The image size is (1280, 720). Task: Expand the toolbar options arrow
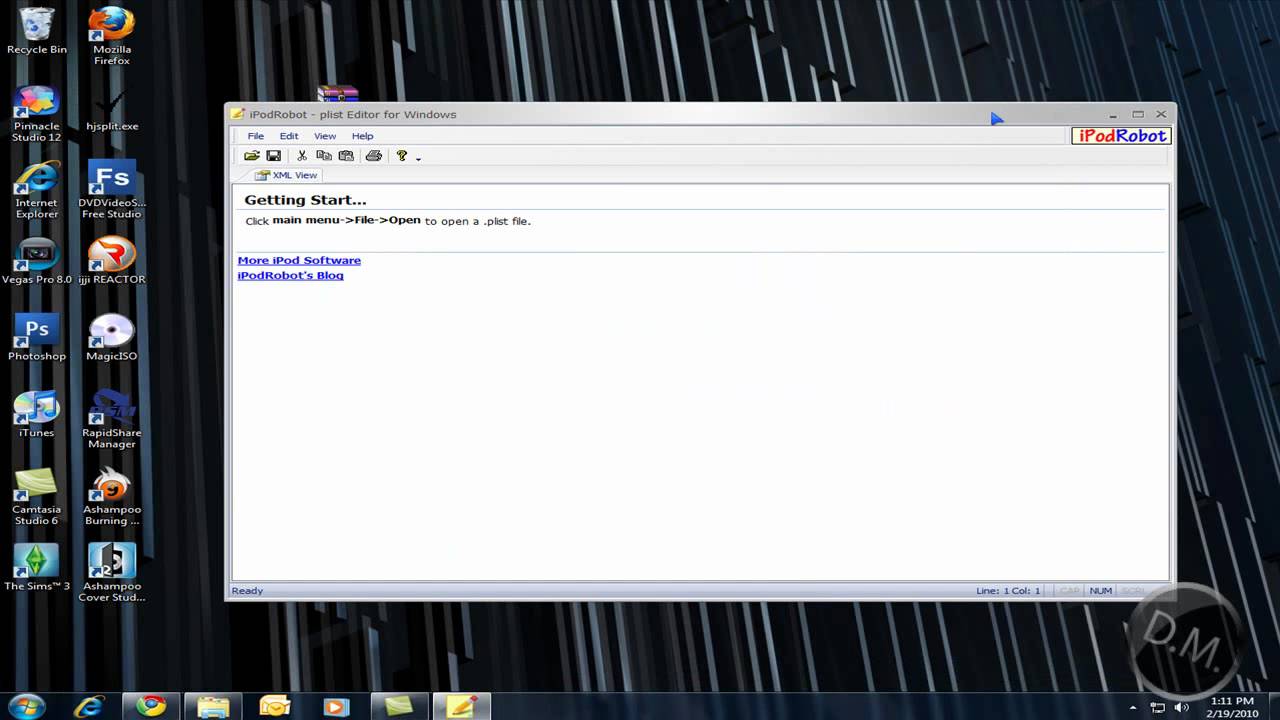click(418, 158)
